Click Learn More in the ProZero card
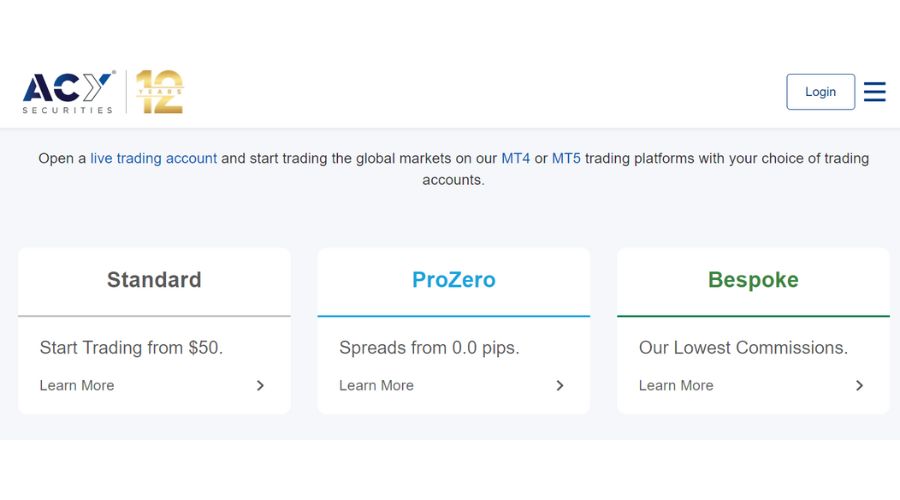This screenshot has width=900, height=500. (376, 385)
